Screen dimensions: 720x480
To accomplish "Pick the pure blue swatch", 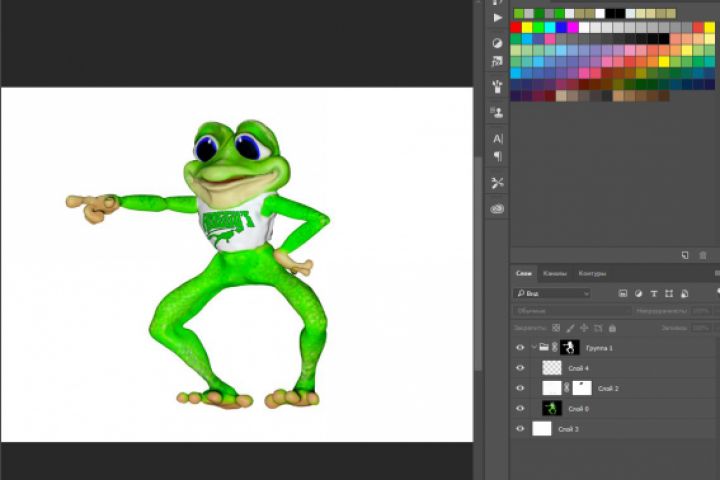I will pyautogui.click(x=561, y=28).
